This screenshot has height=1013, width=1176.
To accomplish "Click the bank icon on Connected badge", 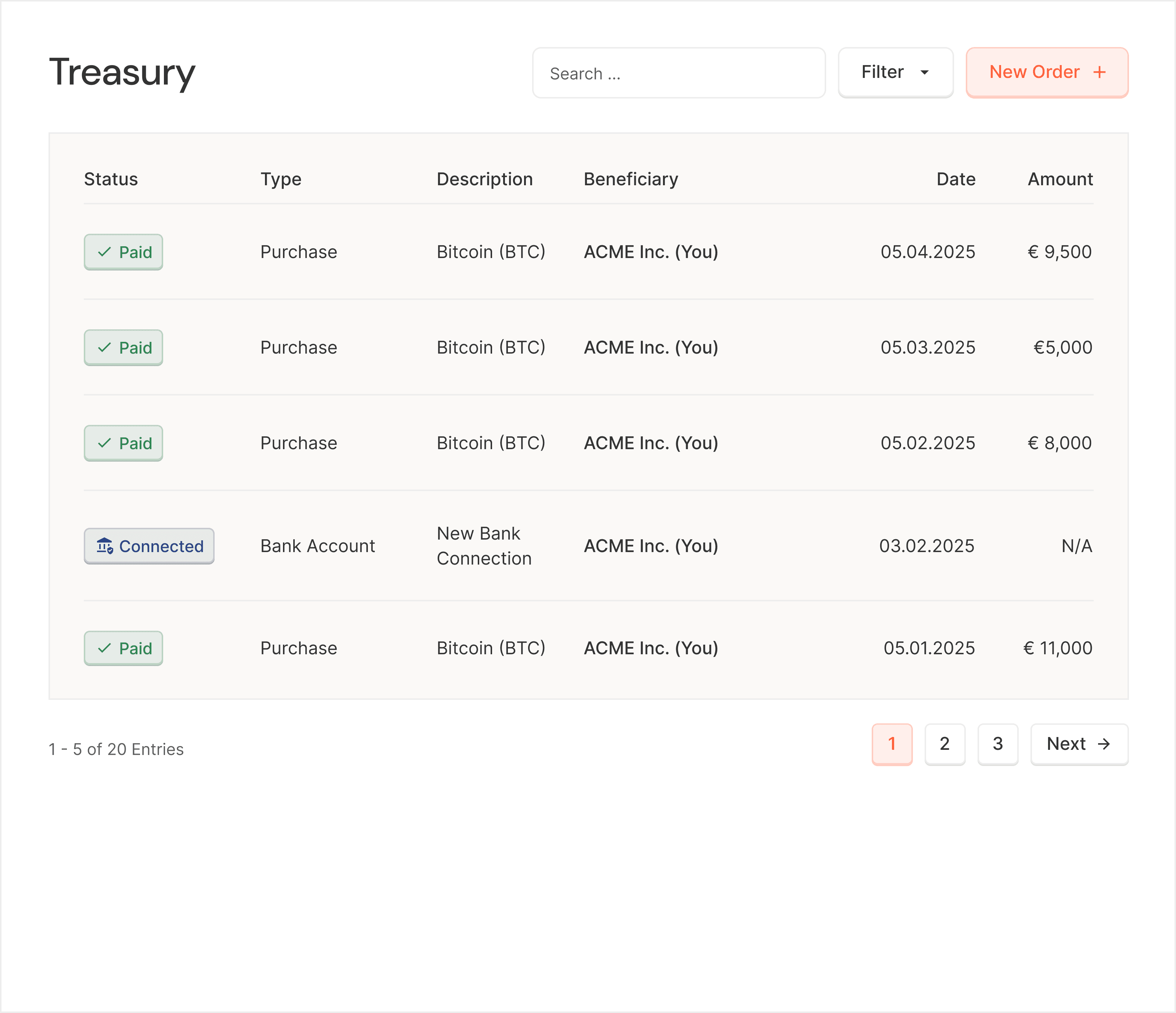I will 105,546.
